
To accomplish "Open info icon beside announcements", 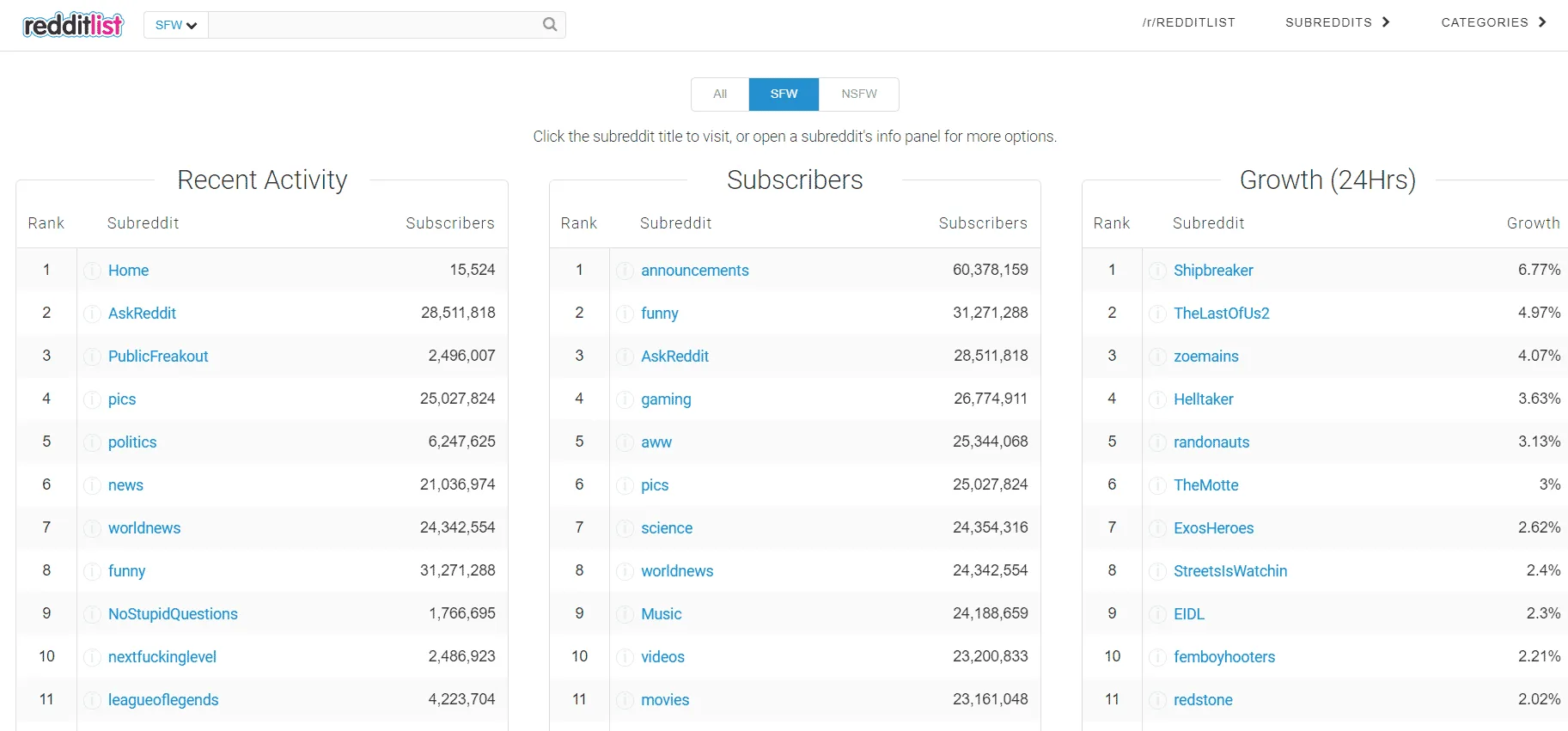I will (625, 271).
